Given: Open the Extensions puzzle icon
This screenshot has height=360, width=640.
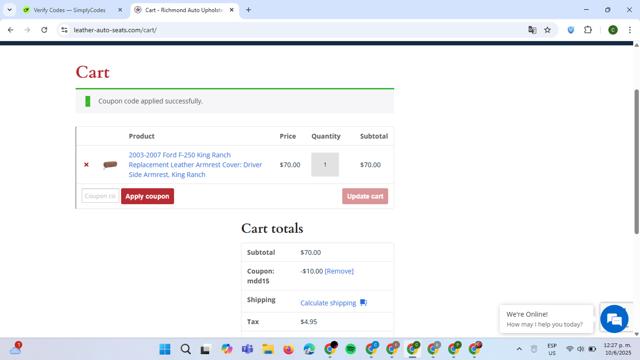Looking at the screenshot, I should point(588,30).
